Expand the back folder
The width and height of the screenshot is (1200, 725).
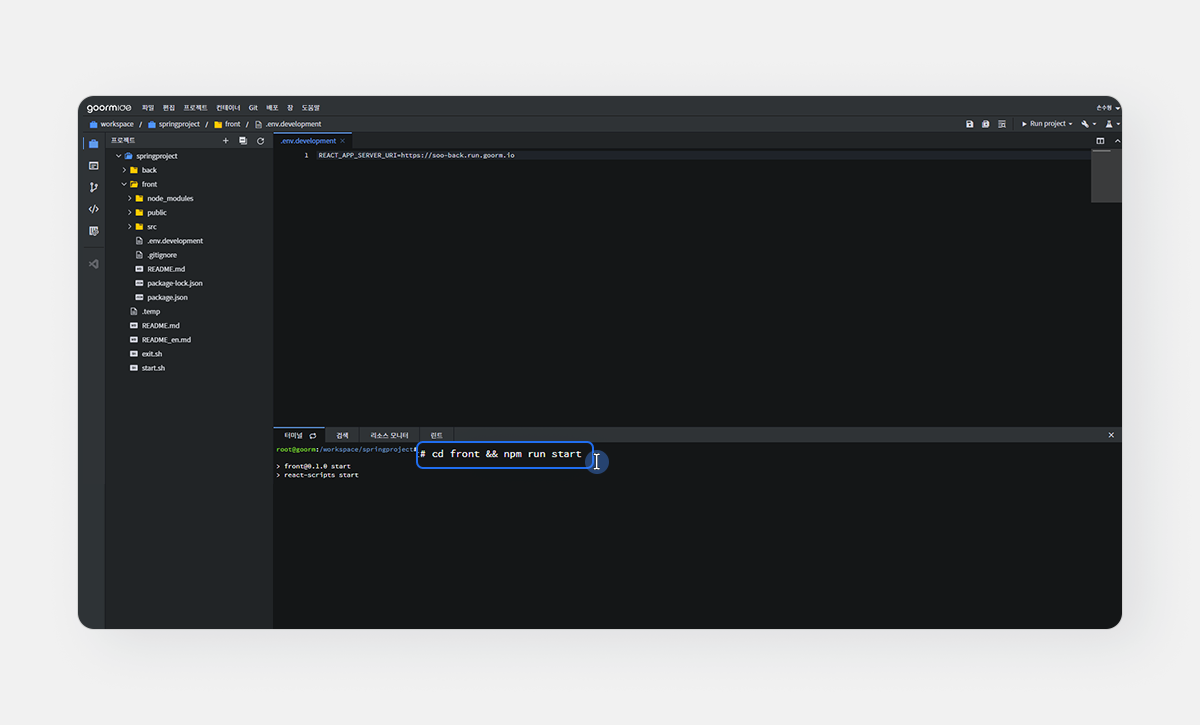pos(124,170)
